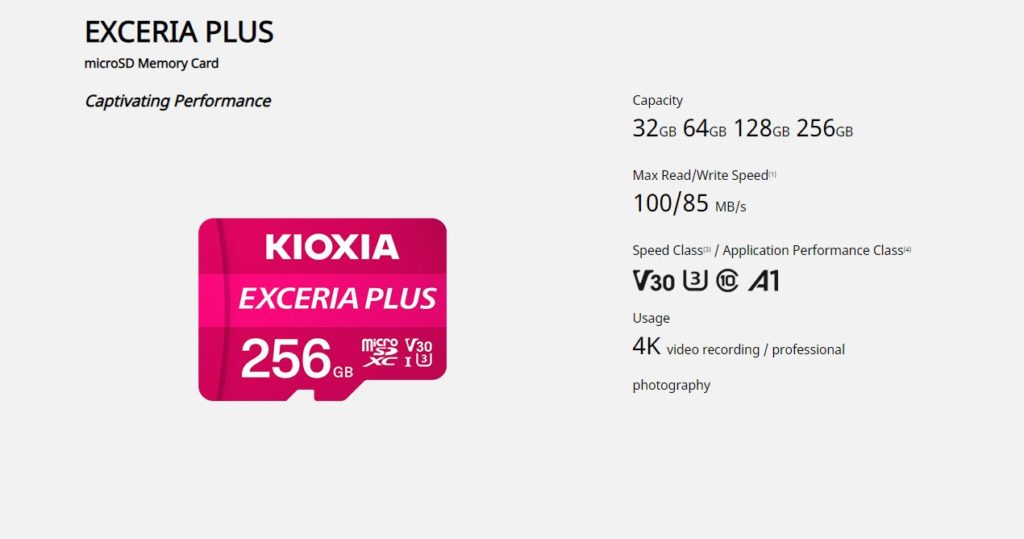Open footnote 1 beside Max Read/Write Speed
This screenshot has width=1024, height=539.
pyautogui.click(x=772, y=174)
